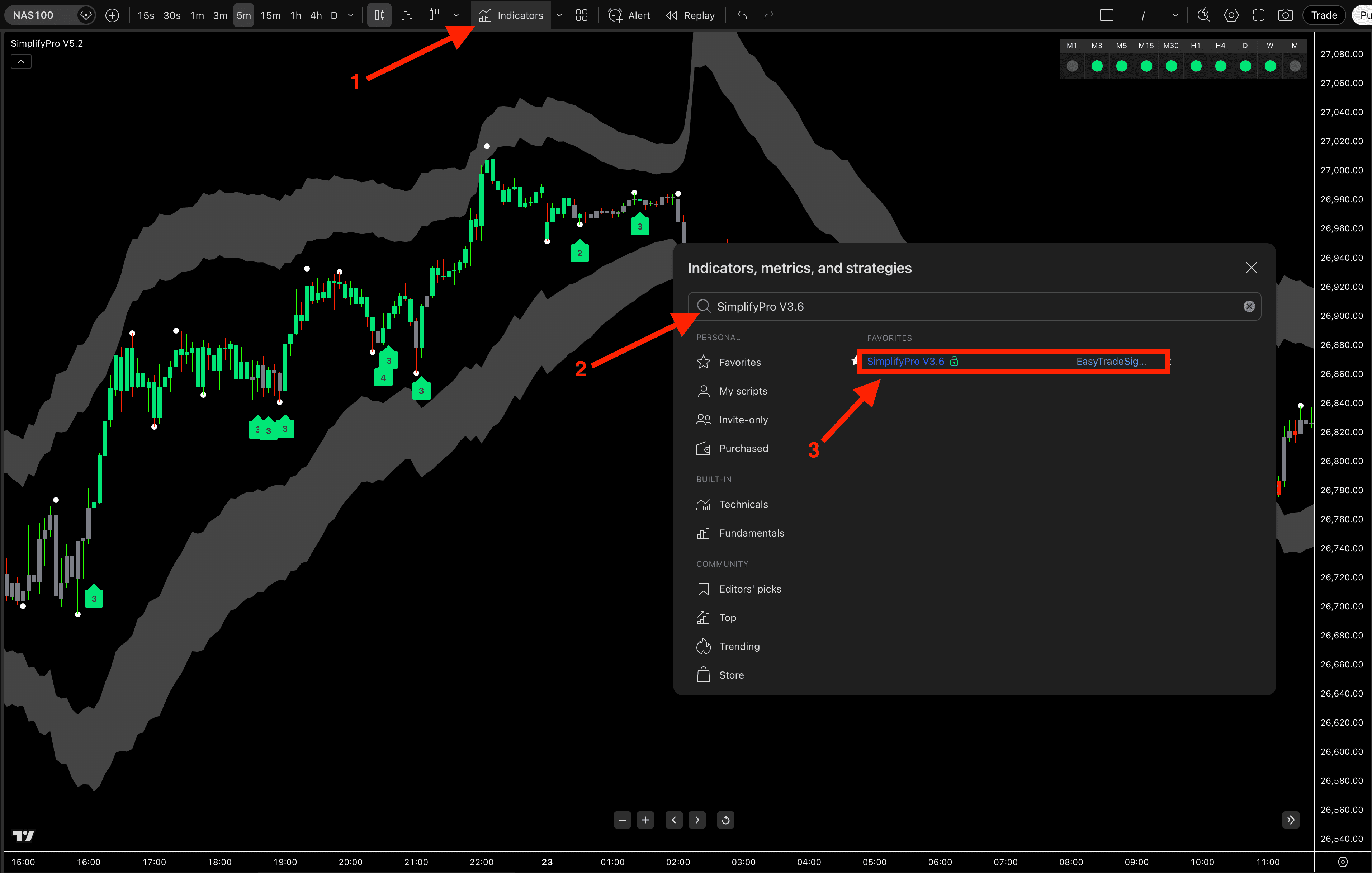This screenshot has width=1372, height=873.
Task: Open time axis settings gear icon
Action: (1343, 862)
